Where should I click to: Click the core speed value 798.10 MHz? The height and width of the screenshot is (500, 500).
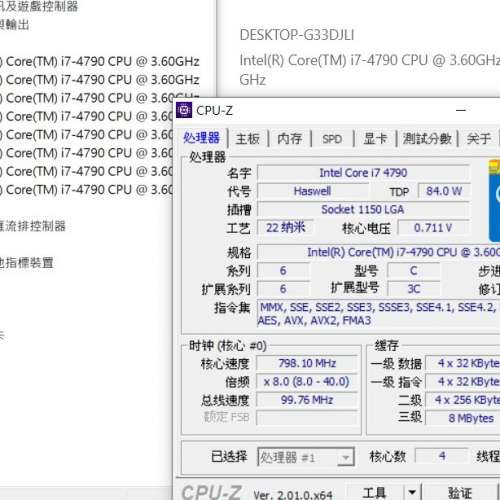(307, 363)
